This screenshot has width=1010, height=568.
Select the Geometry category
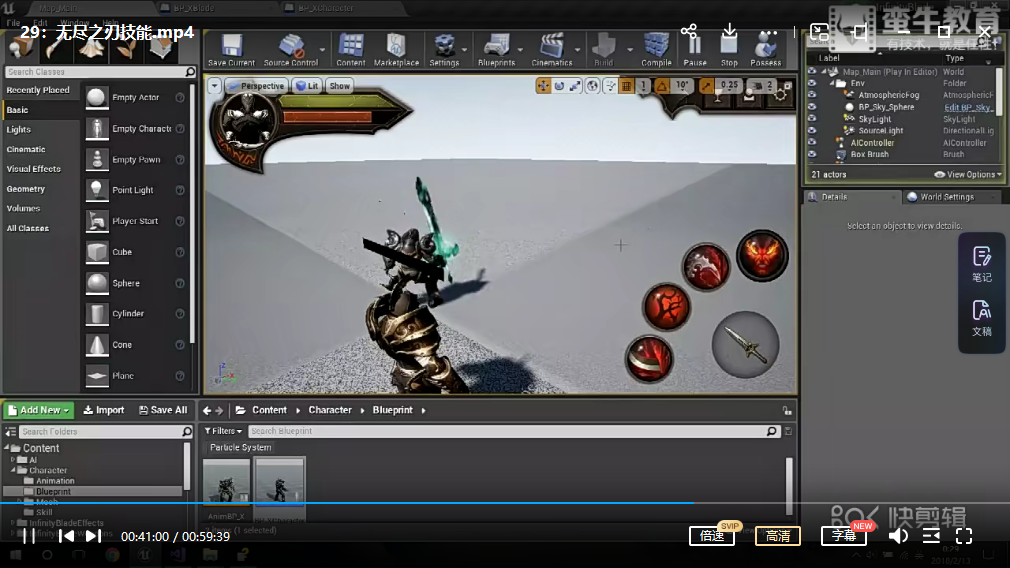click(26, 189)
